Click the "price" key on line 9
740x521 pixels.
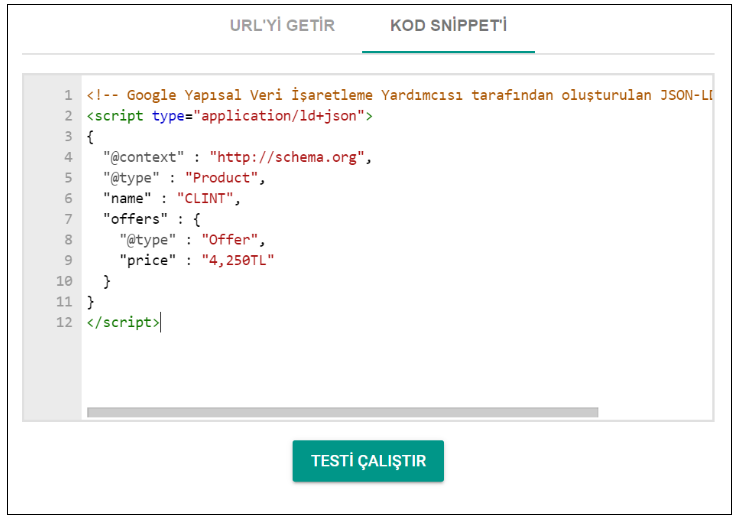point(148,260)
